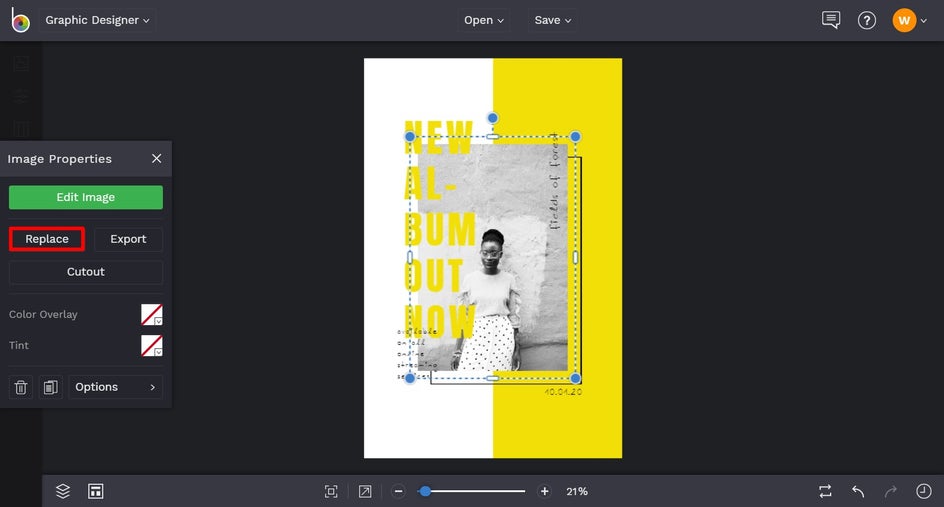
Task: Click the 21% zoom value
Action: click(x=577, y=491)
